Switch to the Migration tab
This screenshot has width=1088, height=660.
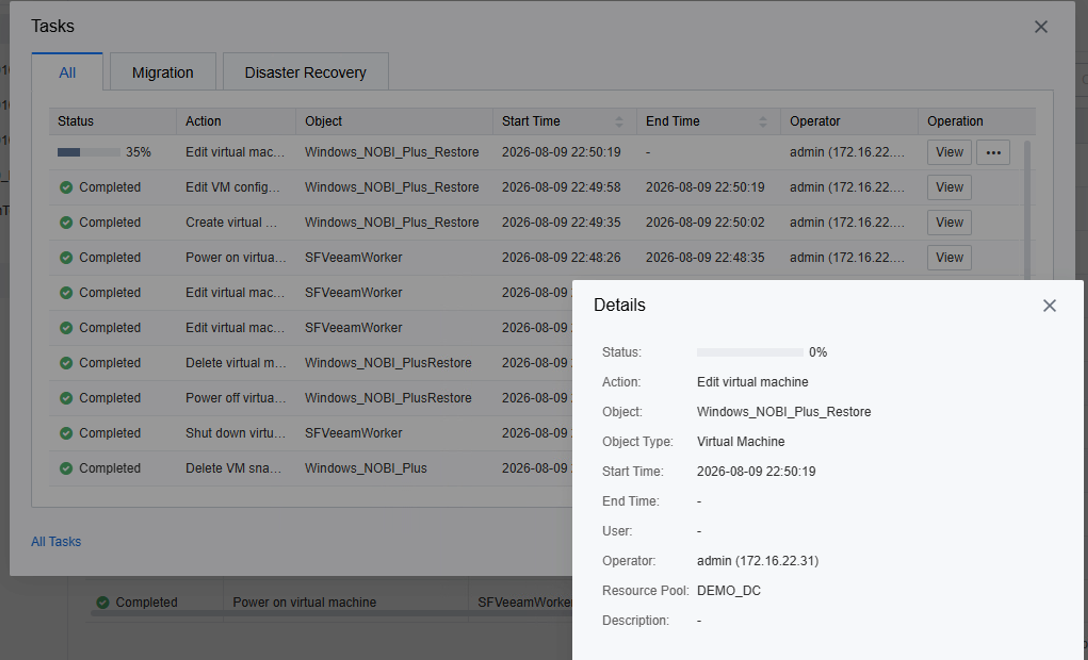coord(163,72)
